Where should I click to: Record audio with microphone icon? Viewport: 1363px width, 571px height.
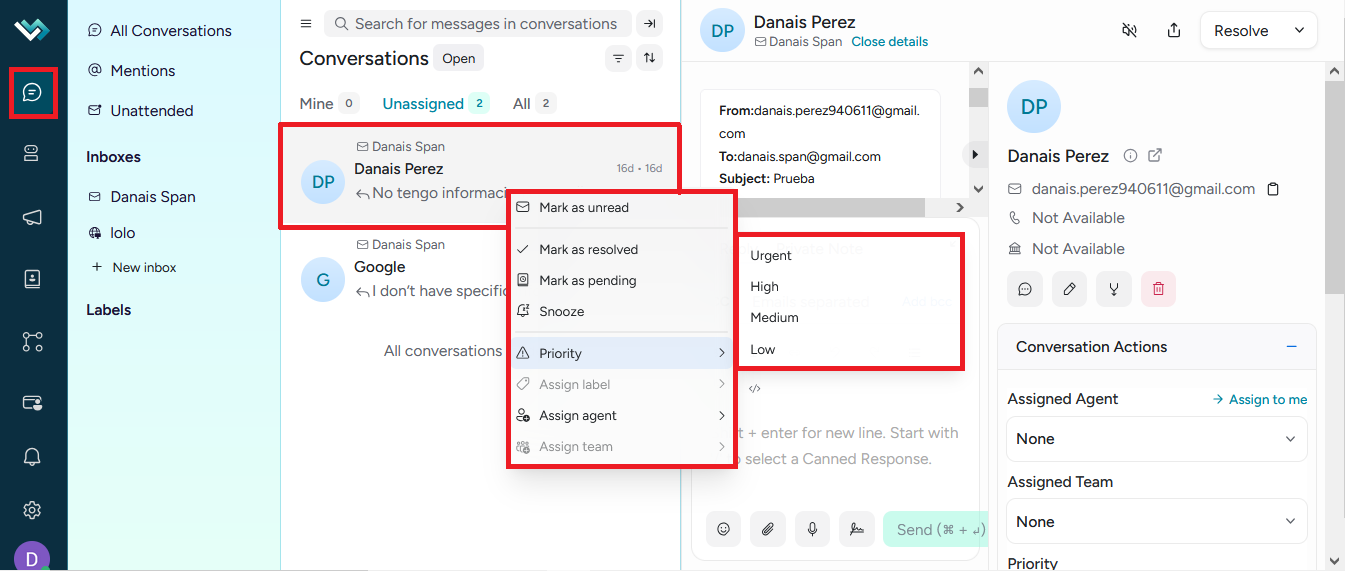point(812,529)
